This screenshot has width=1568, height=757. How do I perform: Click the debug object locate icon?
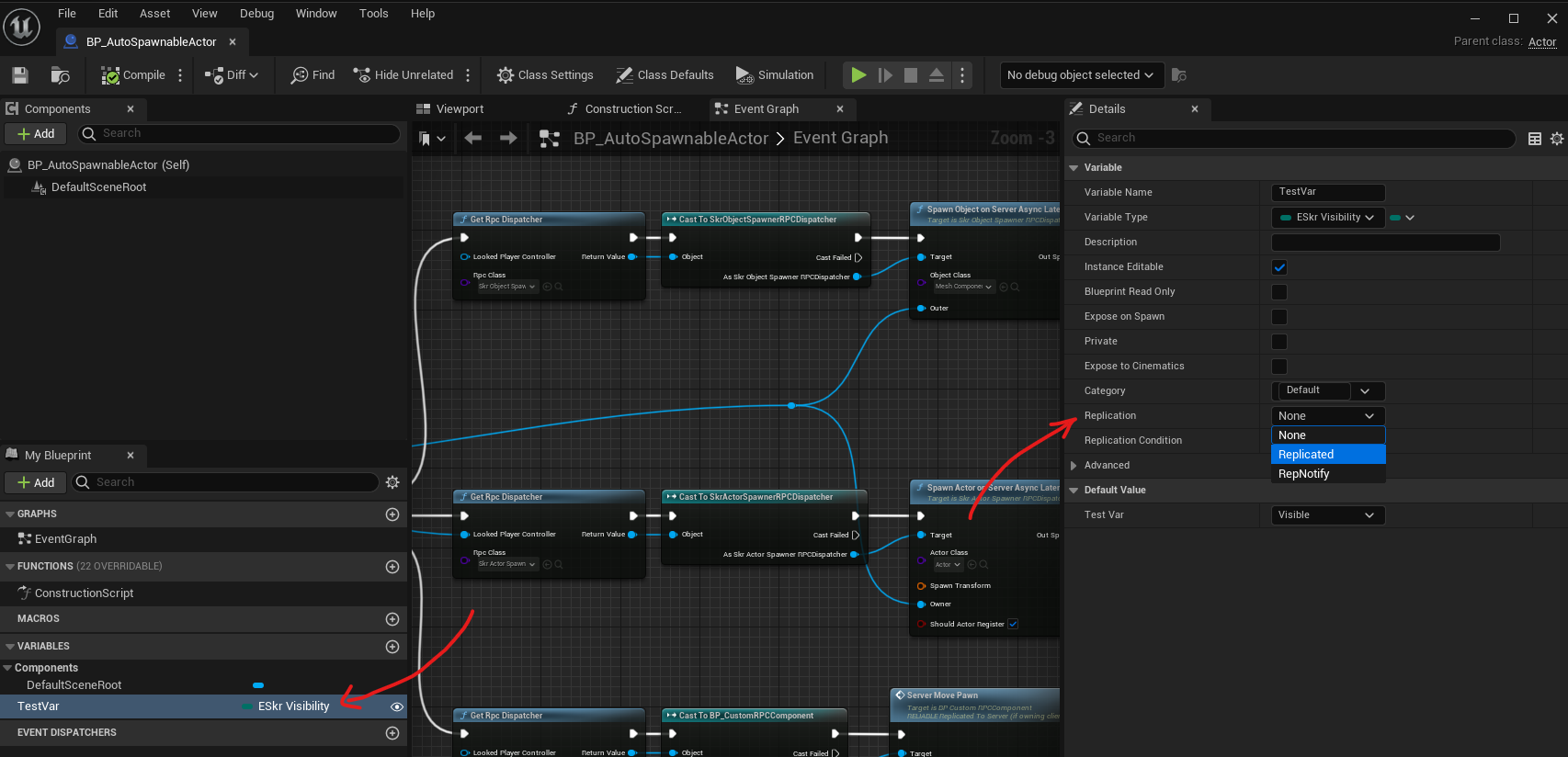coord(1179,75)
